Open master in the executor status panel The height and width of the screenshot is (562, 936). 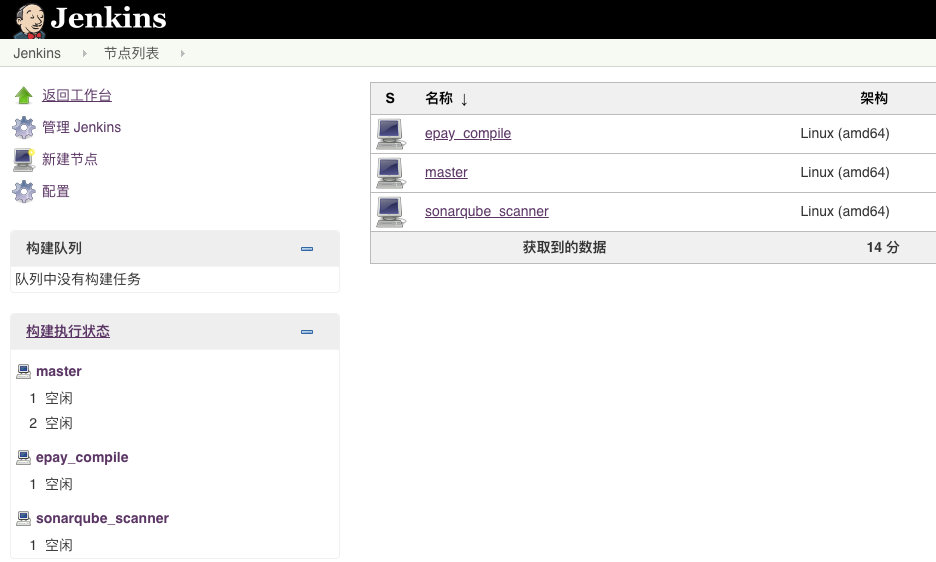[x=58, y=372]
